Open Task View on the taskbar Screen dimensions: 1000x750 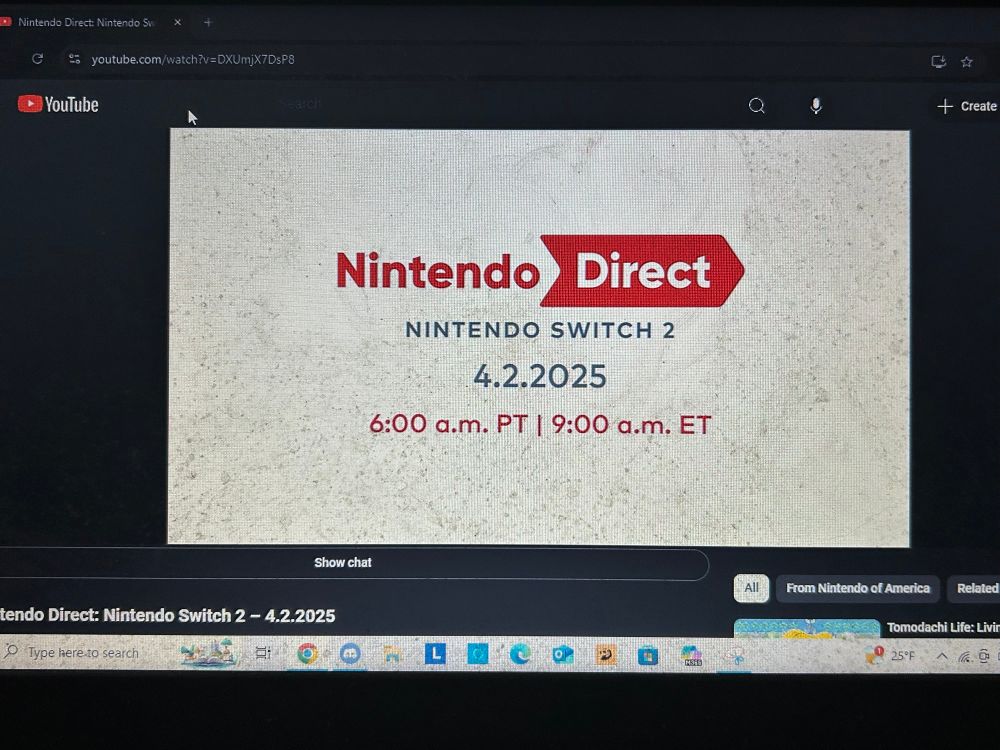pos(263,653)
